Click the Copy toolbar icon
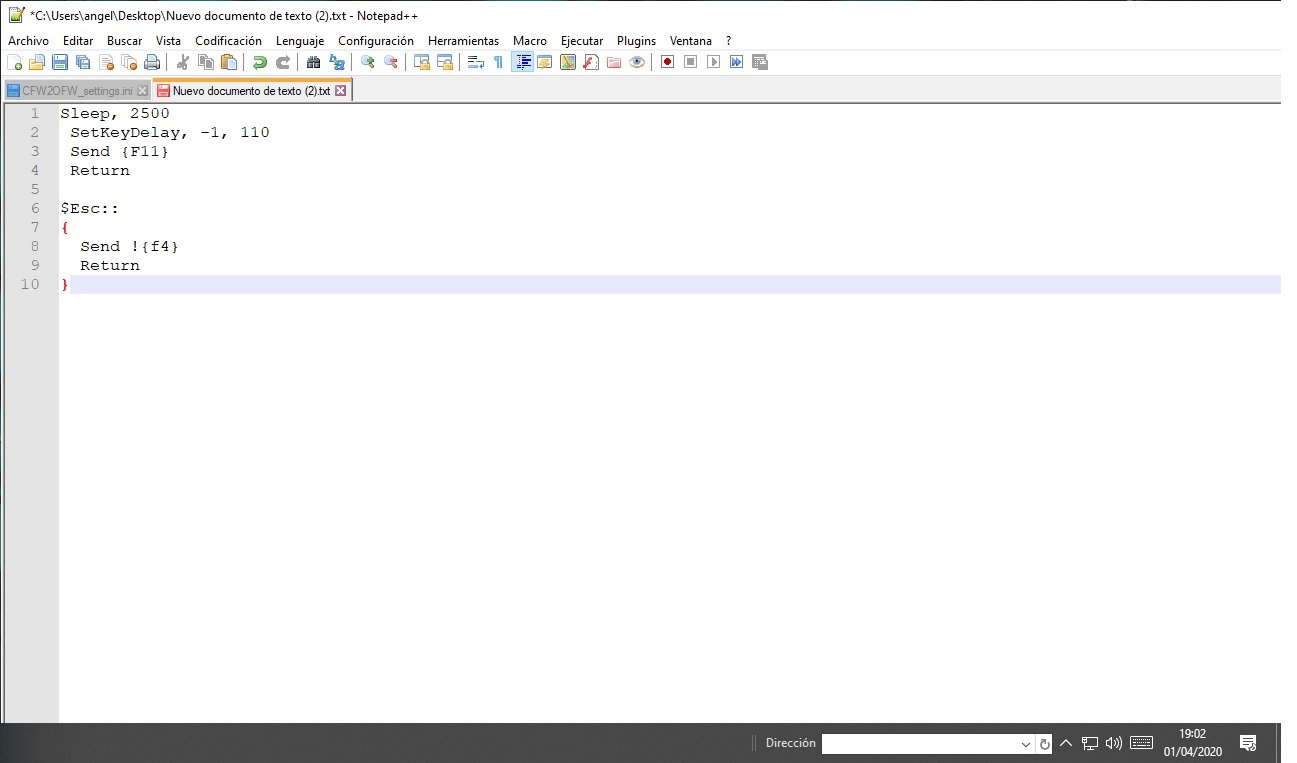This screenshot has height=763, width=1297. click(x=206, y=62)
